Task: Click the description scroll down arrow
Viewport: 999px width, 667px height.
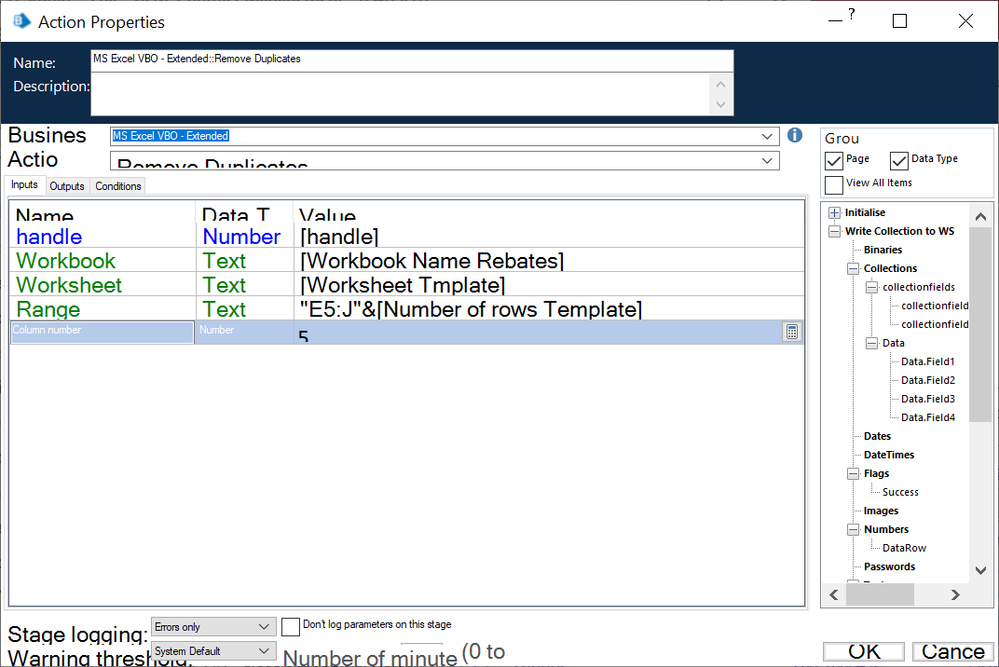Action: (721, 104)
